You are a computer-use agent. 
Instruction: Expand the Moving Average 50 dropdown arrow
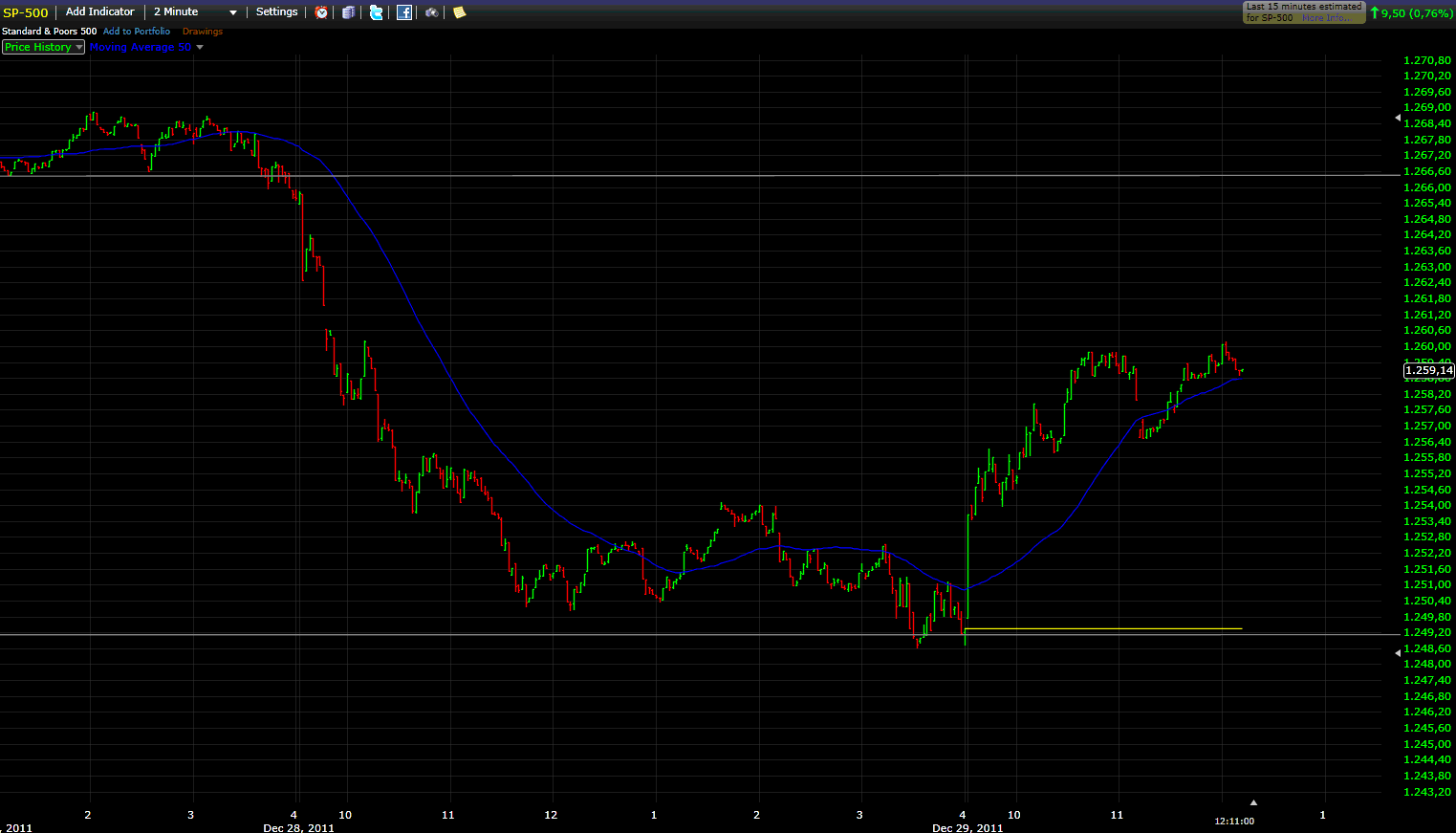point(200,47)
